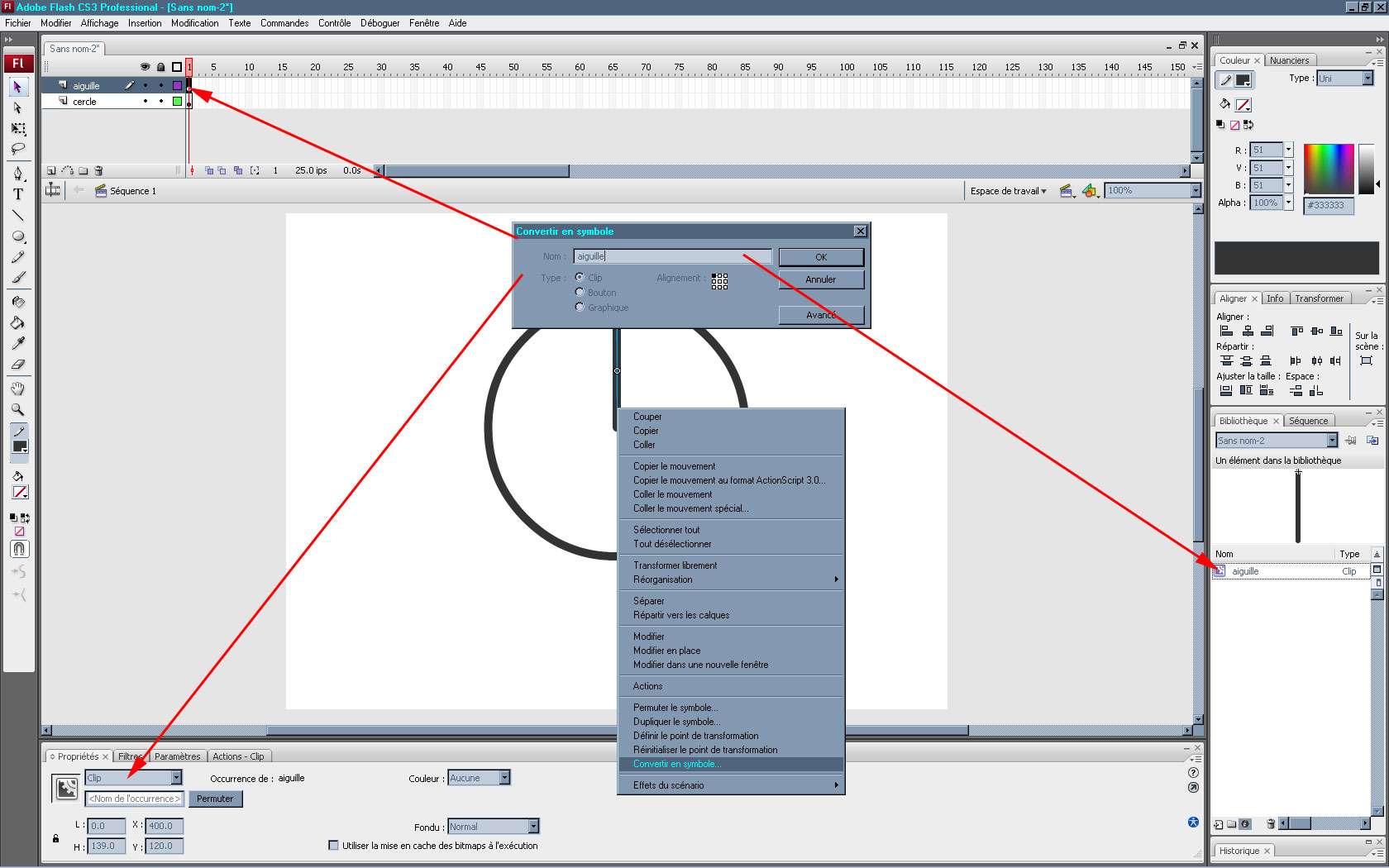Open help icon in Properties panel
The width and height of the screenshot is (1389, 868).
1193,772
